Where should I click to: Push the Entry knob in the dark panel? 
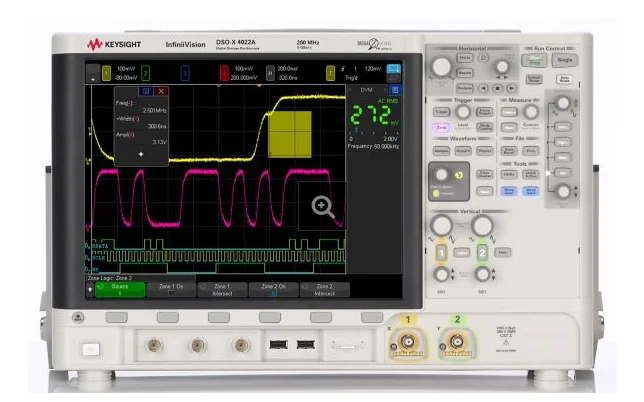(x=442, y=175)
